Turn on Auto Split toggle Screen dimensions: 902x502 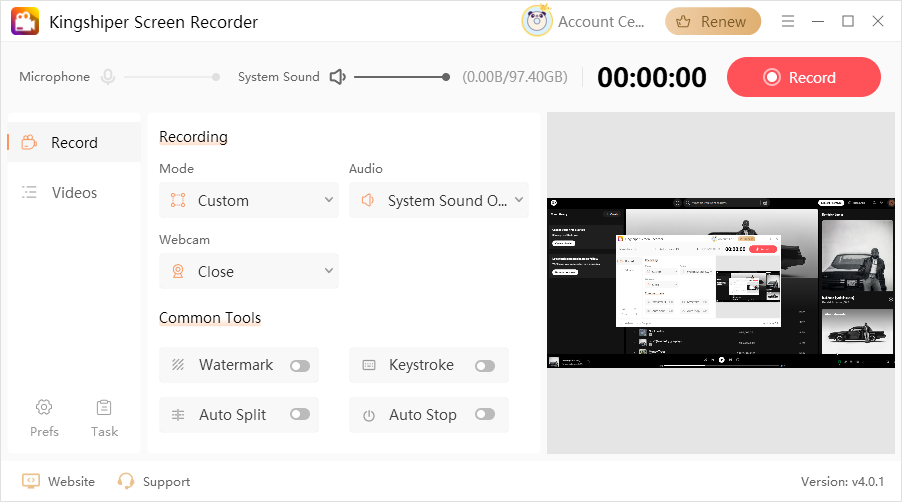[300, 414]
